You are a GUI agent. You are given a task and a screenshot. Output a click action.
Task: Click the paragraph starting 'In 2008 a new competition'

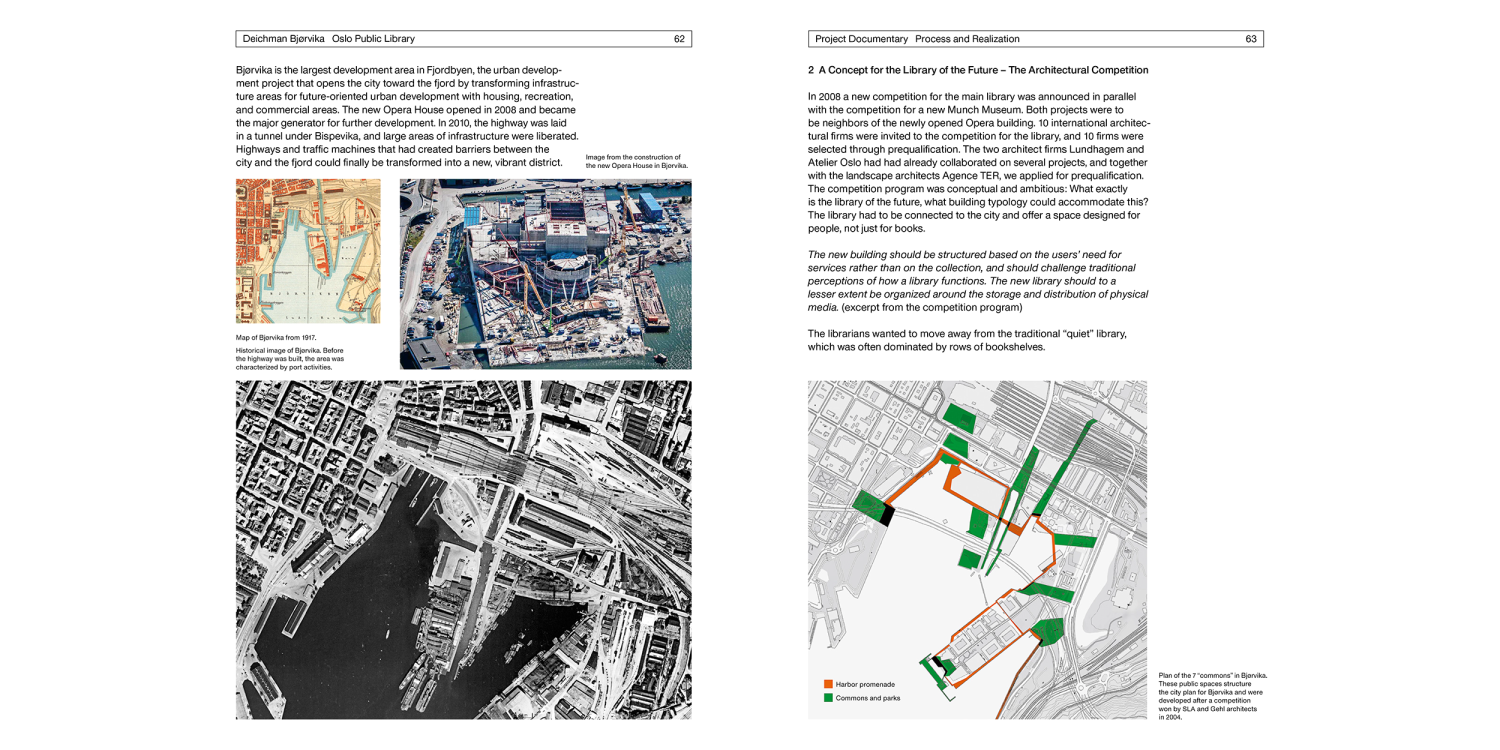point(977,162)
